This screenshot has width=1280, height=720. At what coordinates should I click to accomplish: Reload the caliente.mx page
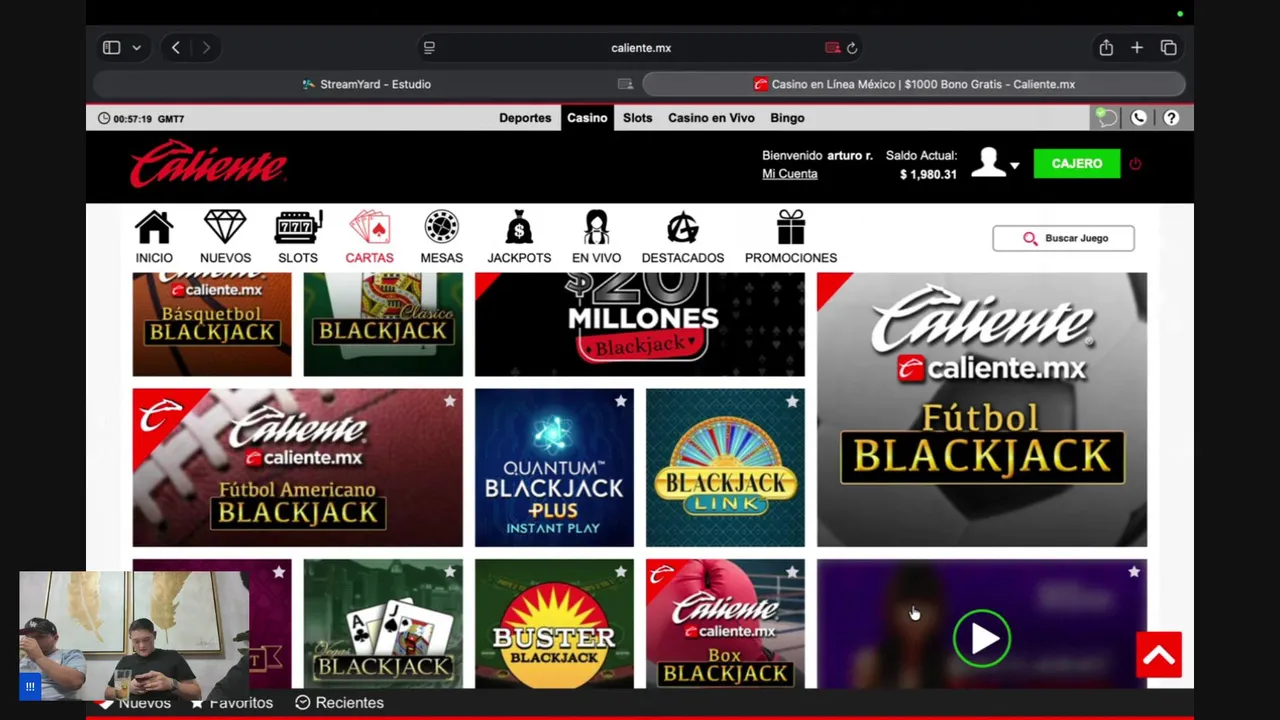click(852, 48)
